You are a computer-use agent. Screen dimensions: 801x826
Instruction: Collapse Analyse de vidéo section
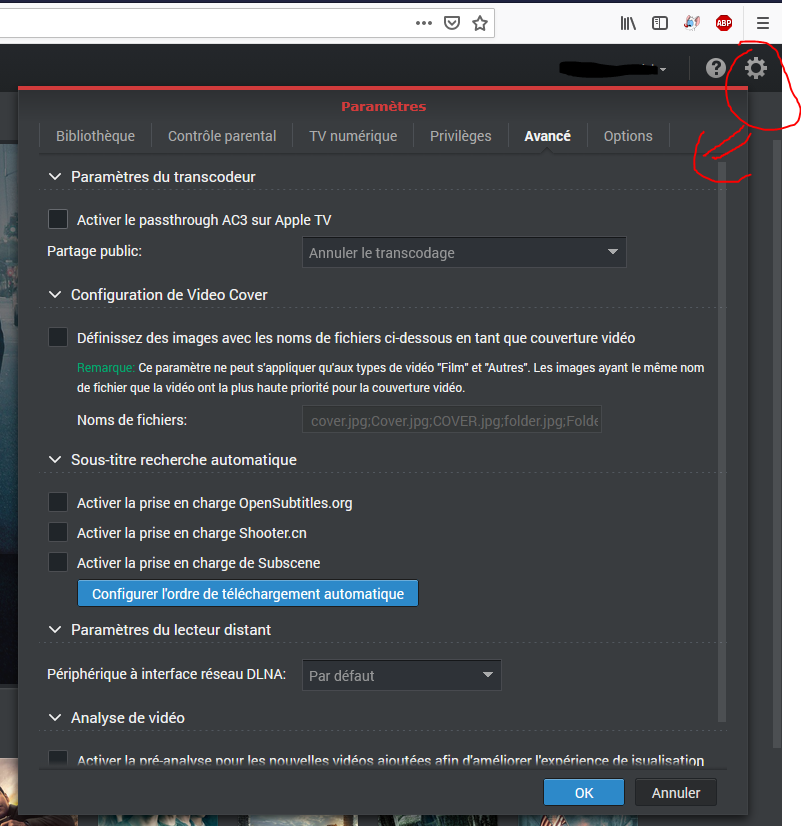click(x=55, y=717)
